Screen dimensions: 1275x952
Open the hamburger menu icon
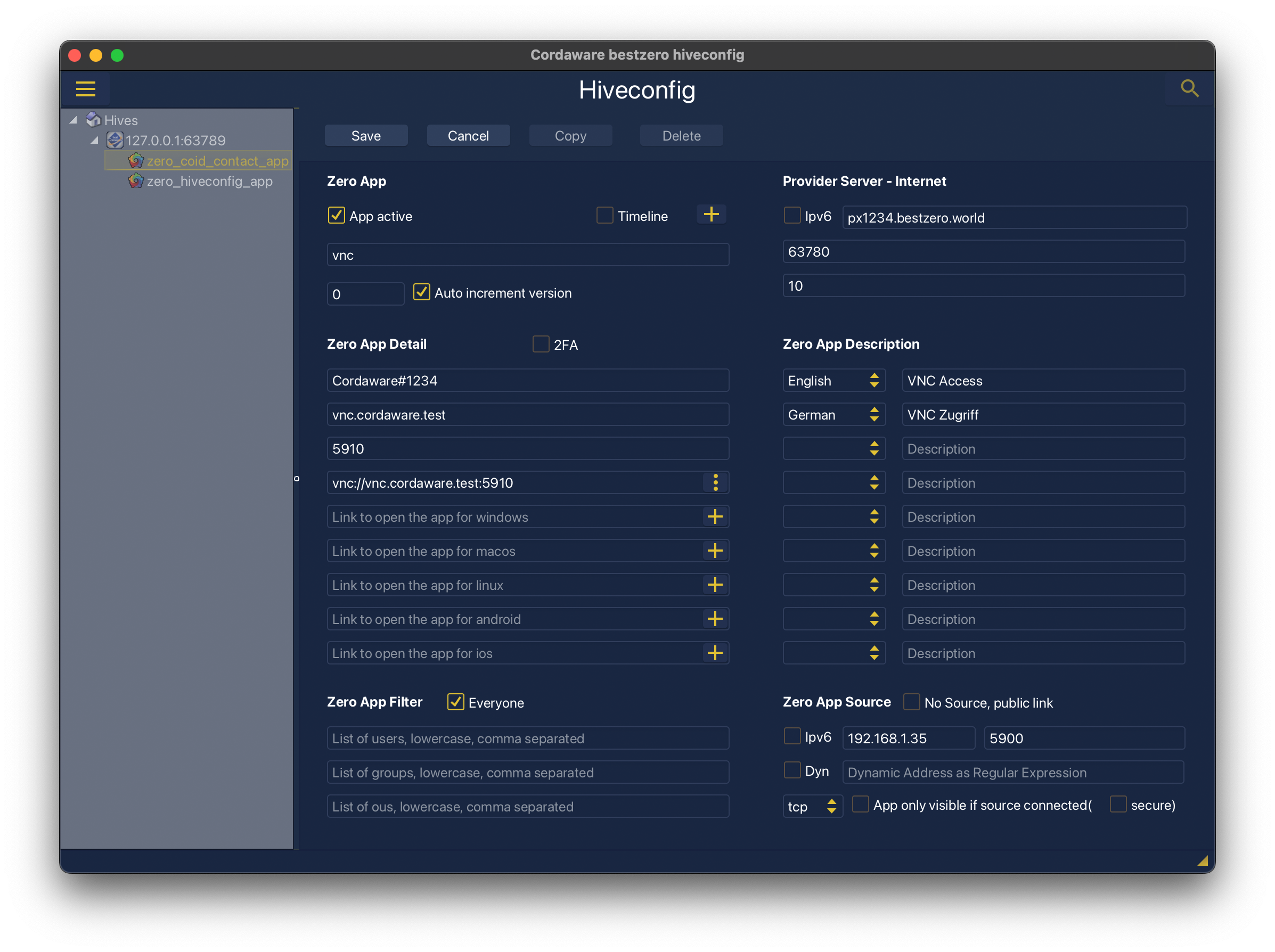click(x=85, y=89)
